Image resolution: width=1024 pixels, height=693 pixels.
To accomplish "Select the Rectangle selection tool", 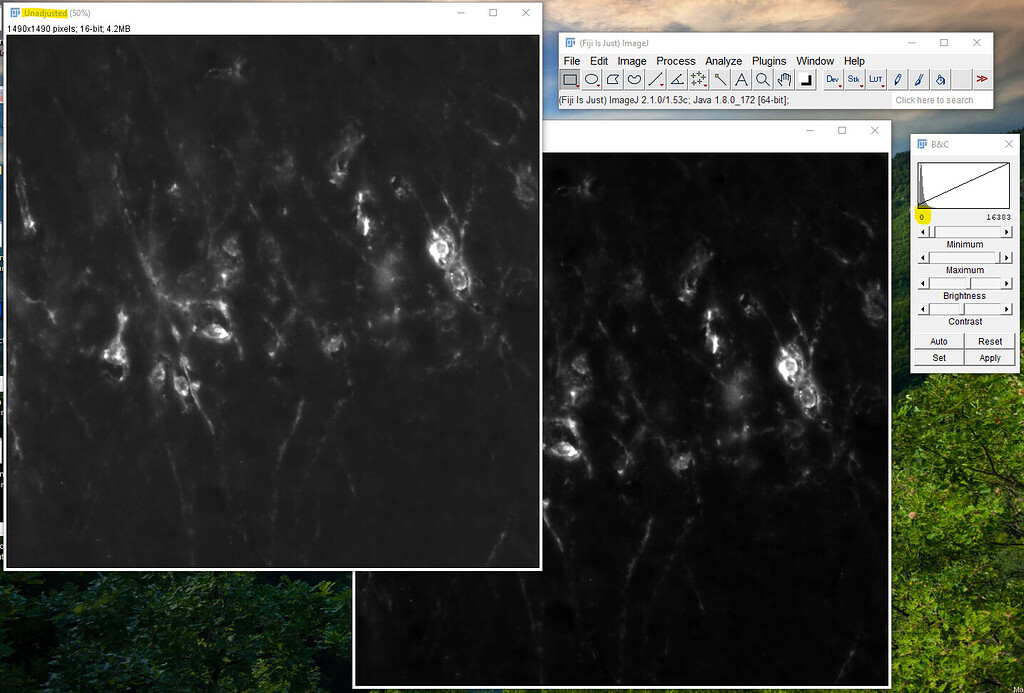I will pyautogui.click(x=571, y=79).
